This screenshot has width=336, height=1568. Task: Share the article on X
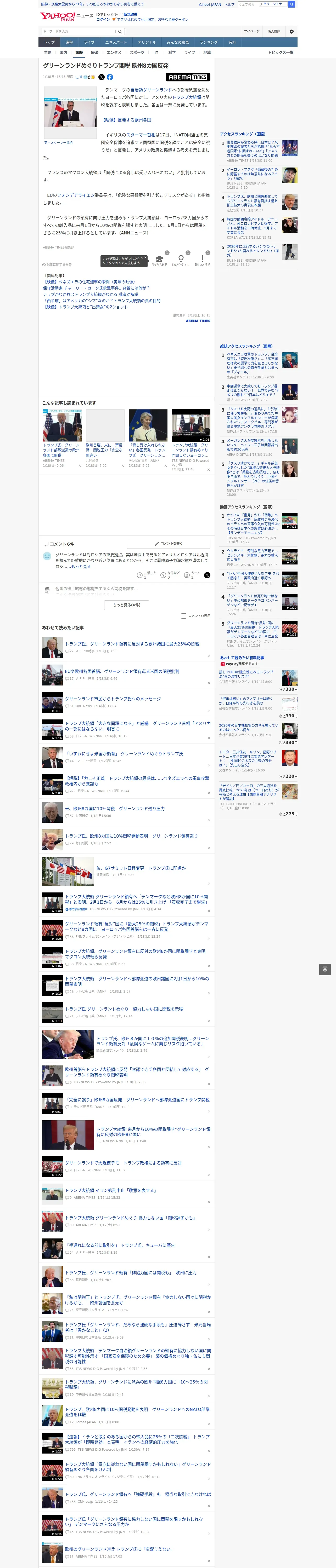(101, 77)
